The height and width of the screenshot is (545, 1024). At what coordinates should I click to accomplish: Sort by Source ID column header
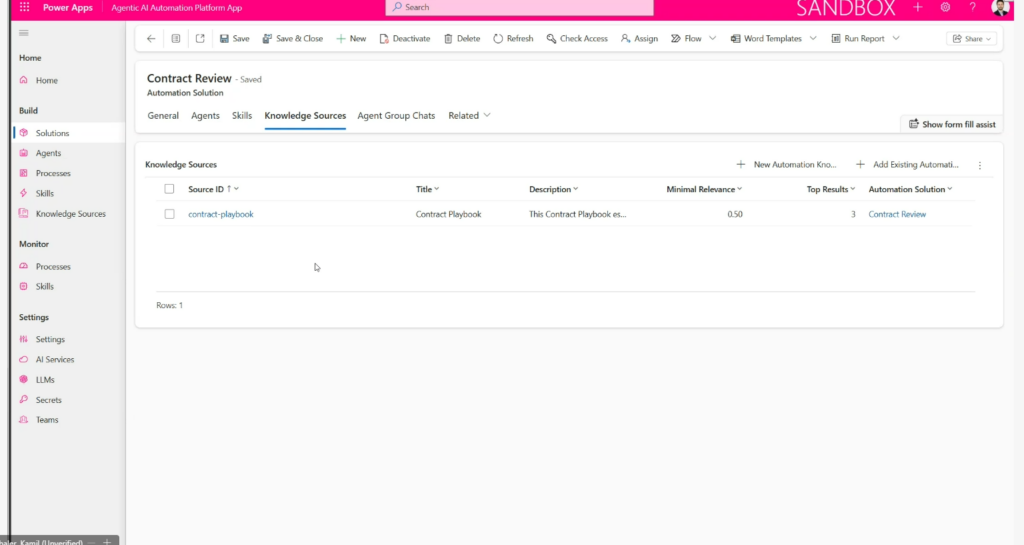coord(214,189)
